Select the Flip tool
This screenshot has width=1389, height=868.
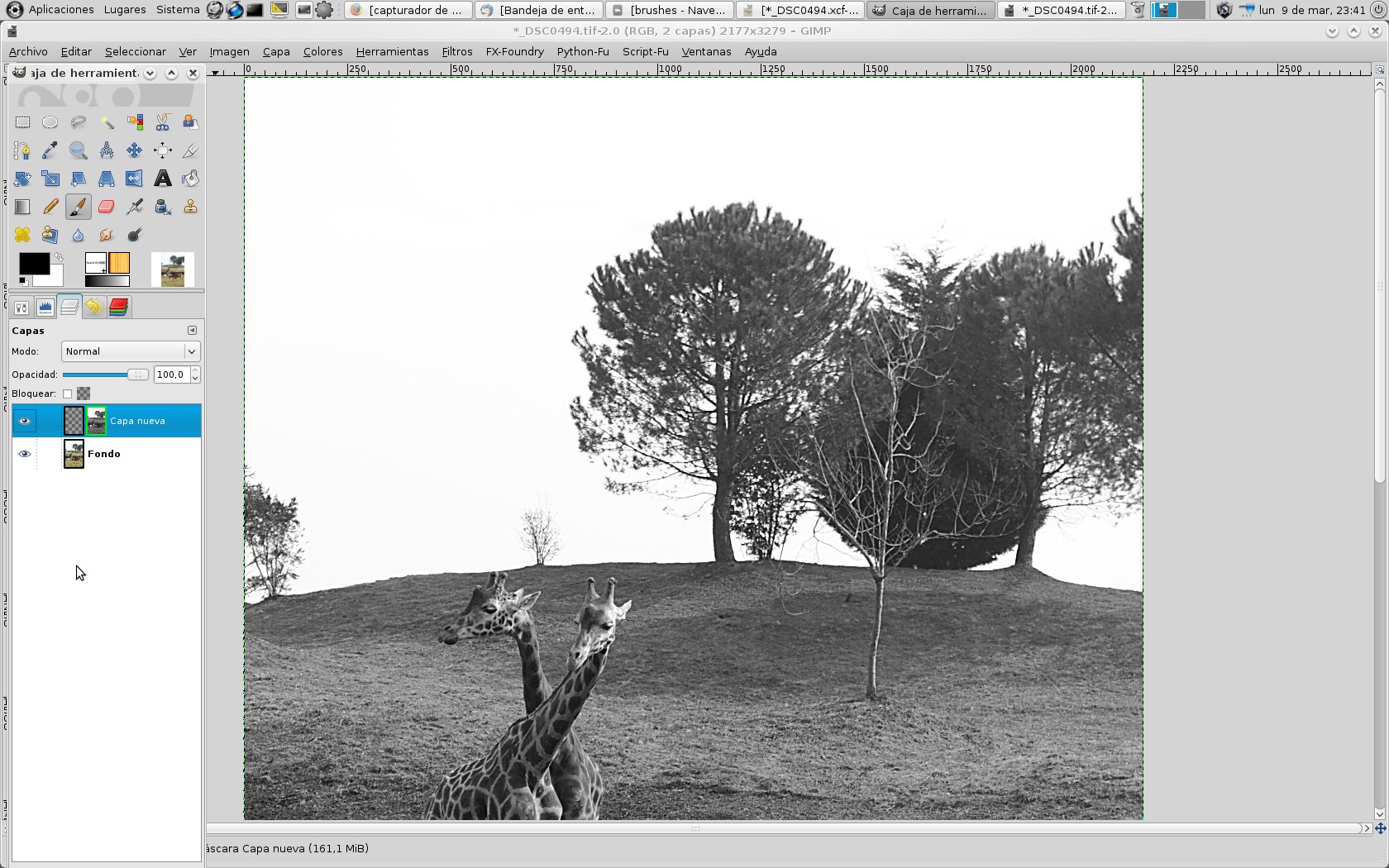(x=135, y=179)
